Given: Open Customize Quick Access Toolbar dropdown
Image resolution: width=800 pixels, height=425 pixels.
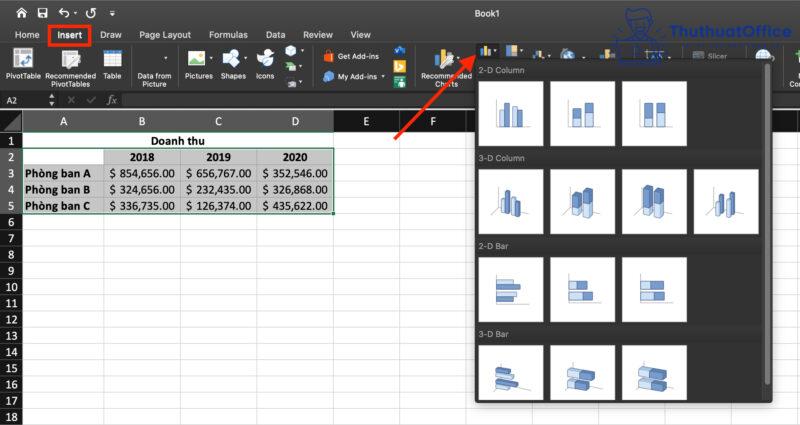Looking at the screenshot, I should tap(112, 13).
